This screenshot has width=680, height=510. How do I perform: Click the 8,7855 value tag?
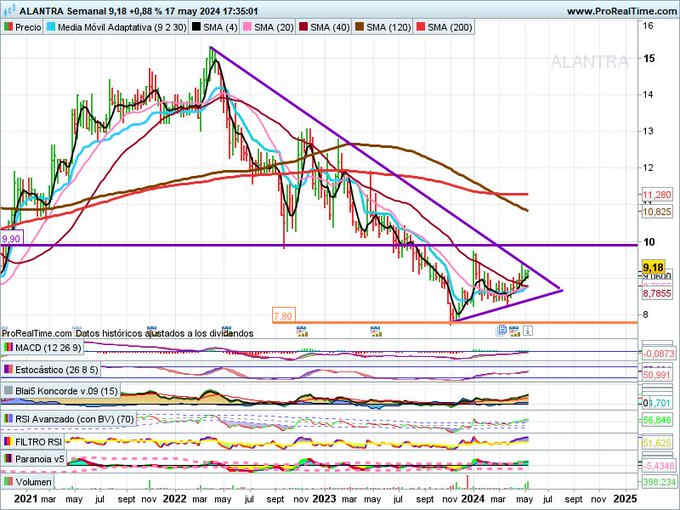pyautogui.click(x=657, y=294)
